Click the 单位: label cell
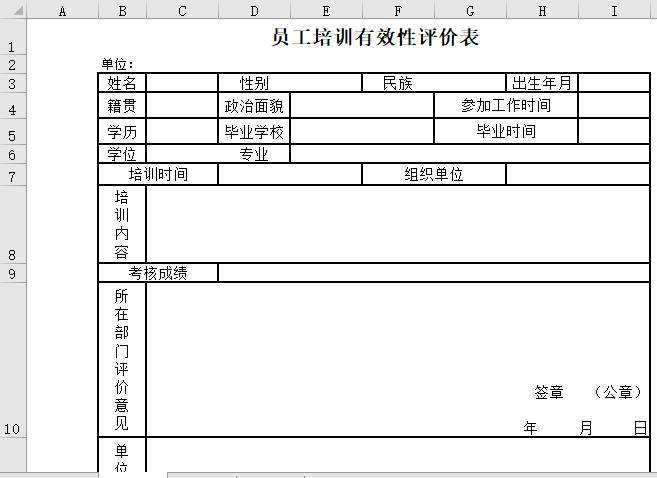The image size is (657, 478). coord(122,64)
